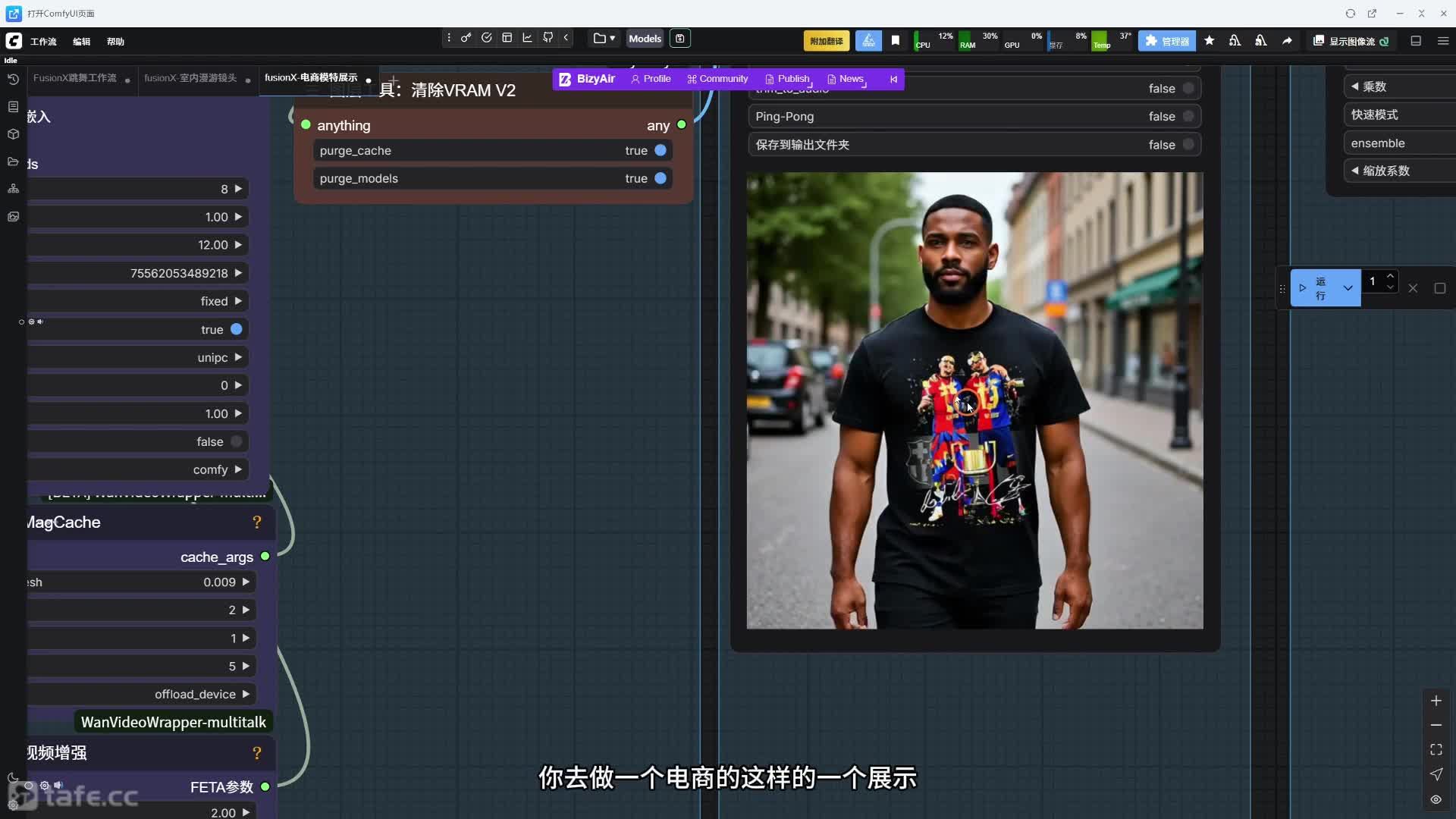Open the hamburger menu at top right

tap(1443, 41)
